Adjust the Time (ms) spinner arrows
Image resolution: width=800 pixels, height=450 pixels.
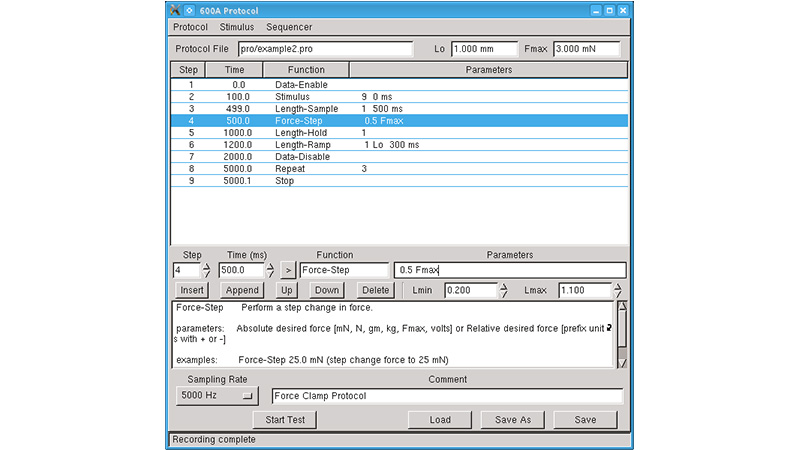[x=270, y=270]
